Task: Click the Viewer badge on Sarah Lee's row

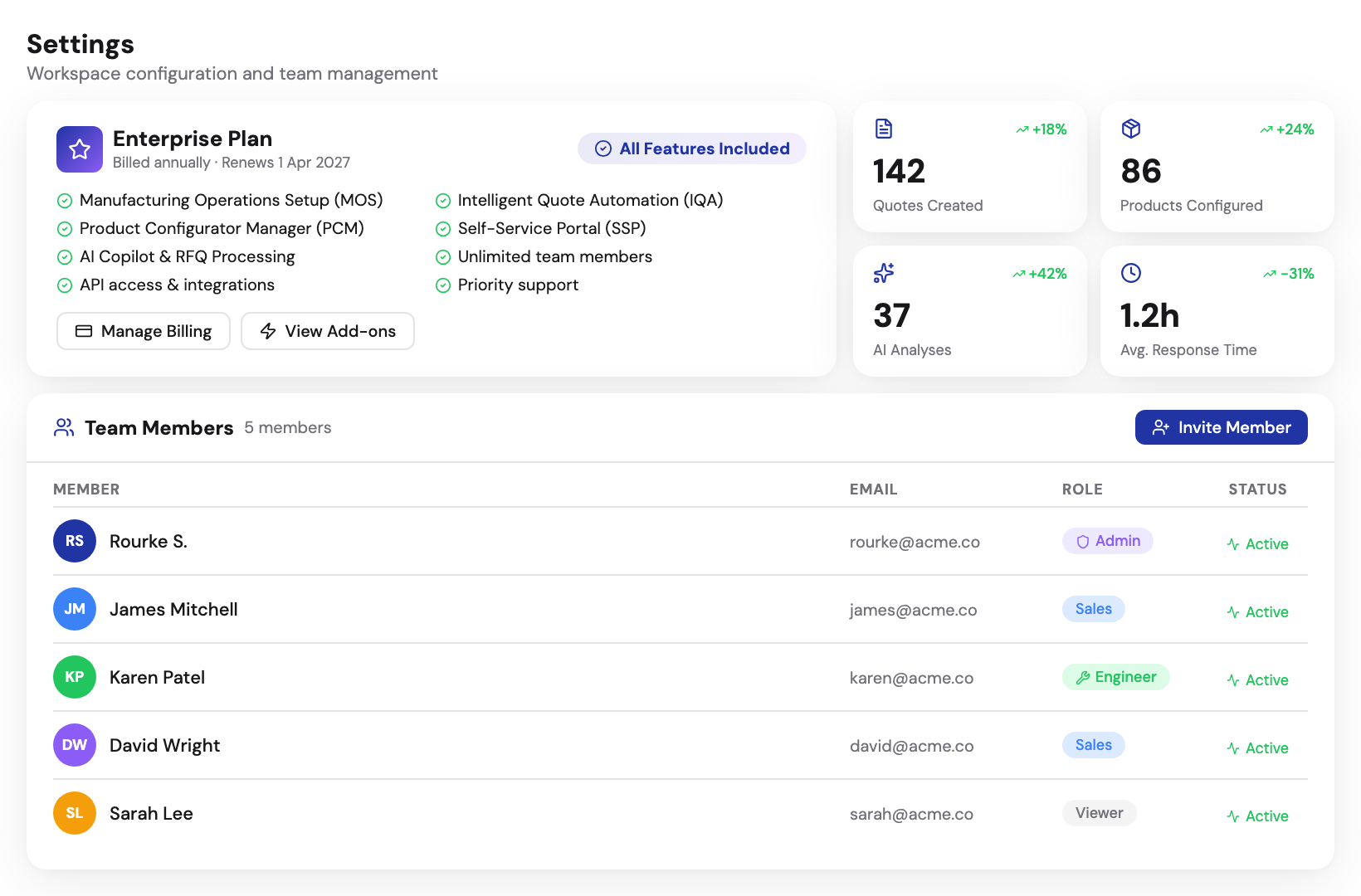Action: point(1099,813)
